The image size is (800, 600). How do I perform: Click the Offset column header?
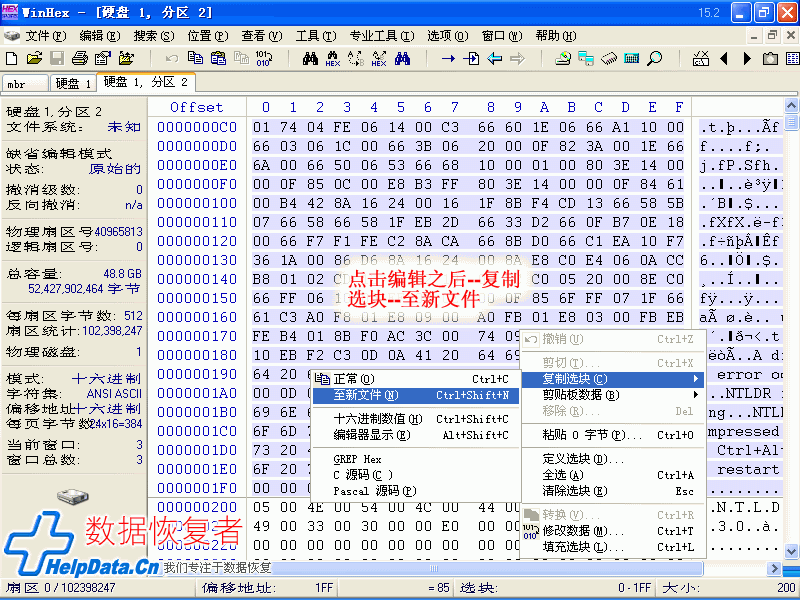click(196, 107)
